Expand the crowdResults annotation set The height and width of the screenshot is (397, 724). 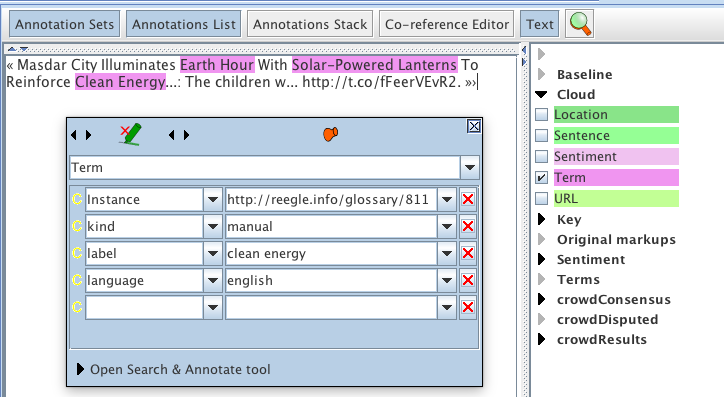click(x=542, y=339)
